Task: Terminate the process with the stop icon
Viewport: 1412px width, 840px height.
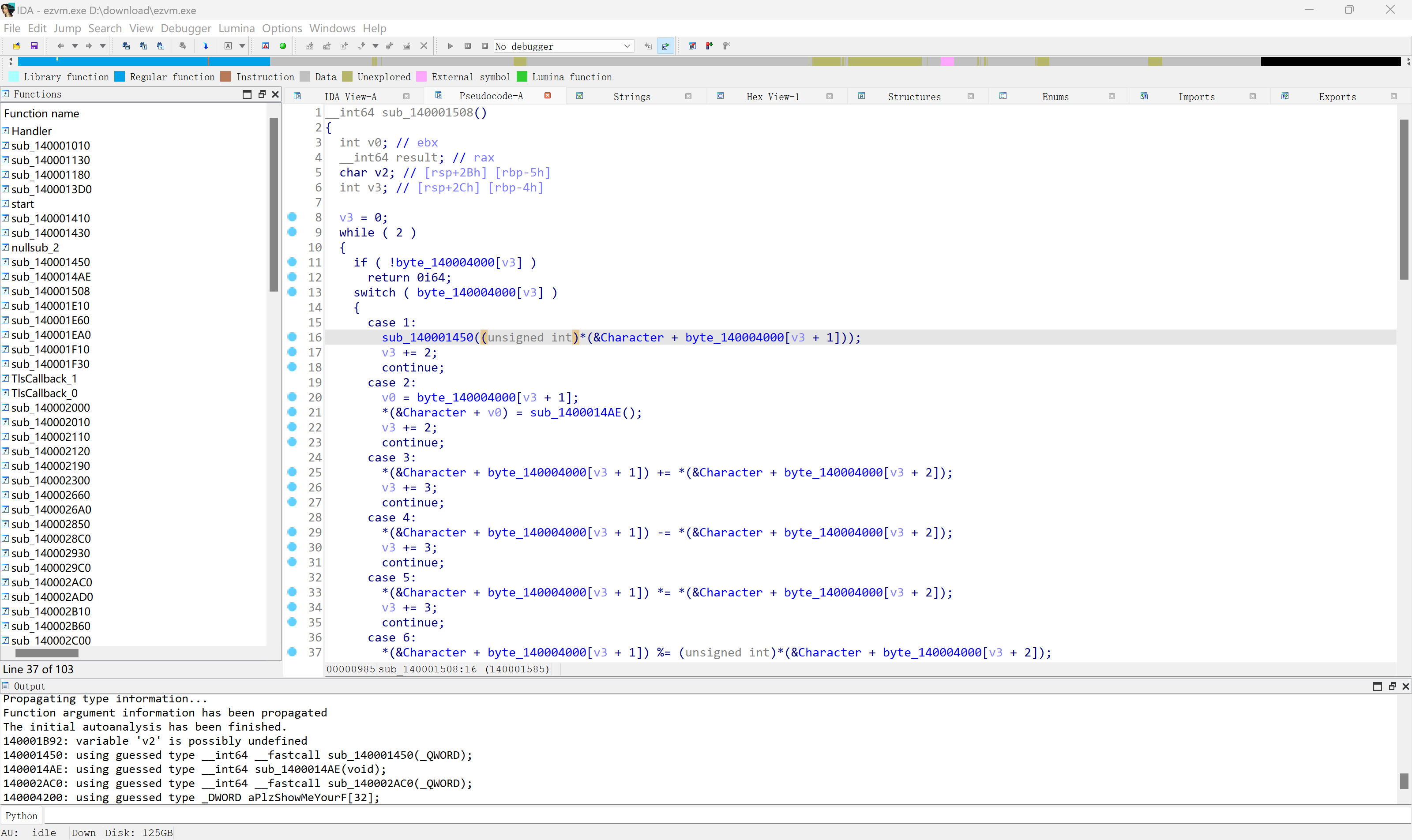Action: tap(484, 46)
